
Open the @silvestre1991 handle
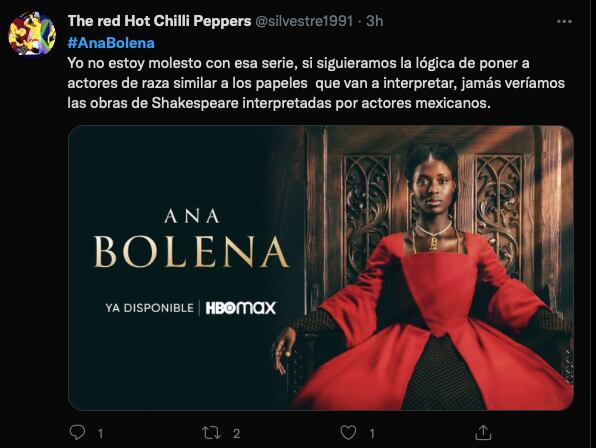tap(304, 21)
